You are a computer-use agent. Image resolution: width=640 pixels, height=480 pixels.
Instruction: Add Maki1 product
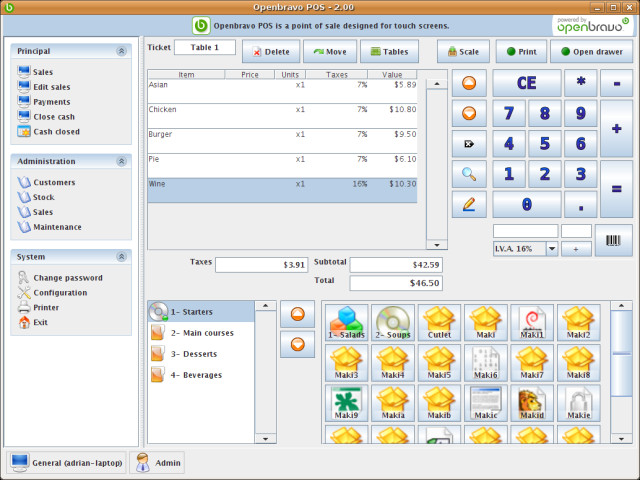[532, 322]
